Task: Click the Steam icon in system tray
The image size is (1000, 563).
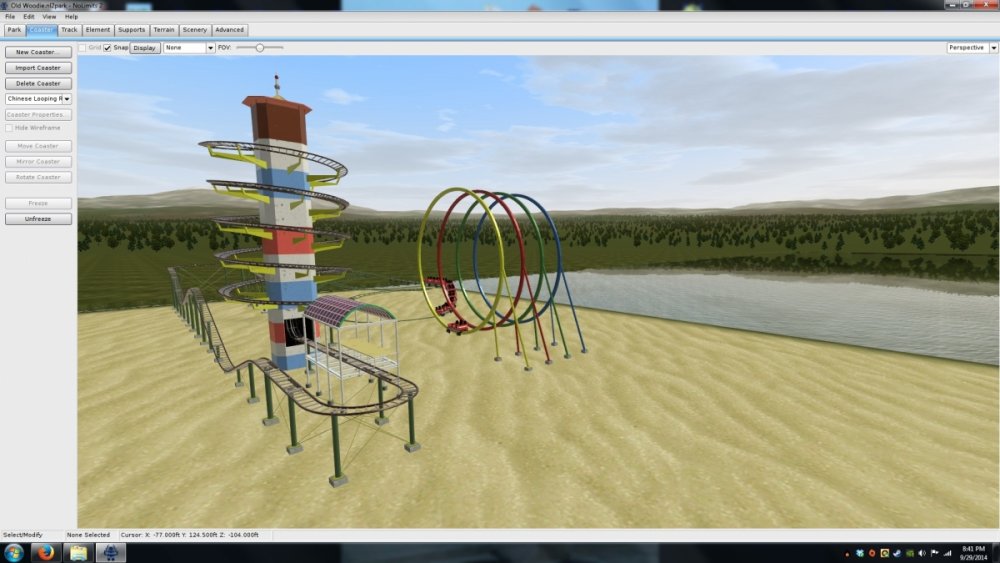Action: 897,552
